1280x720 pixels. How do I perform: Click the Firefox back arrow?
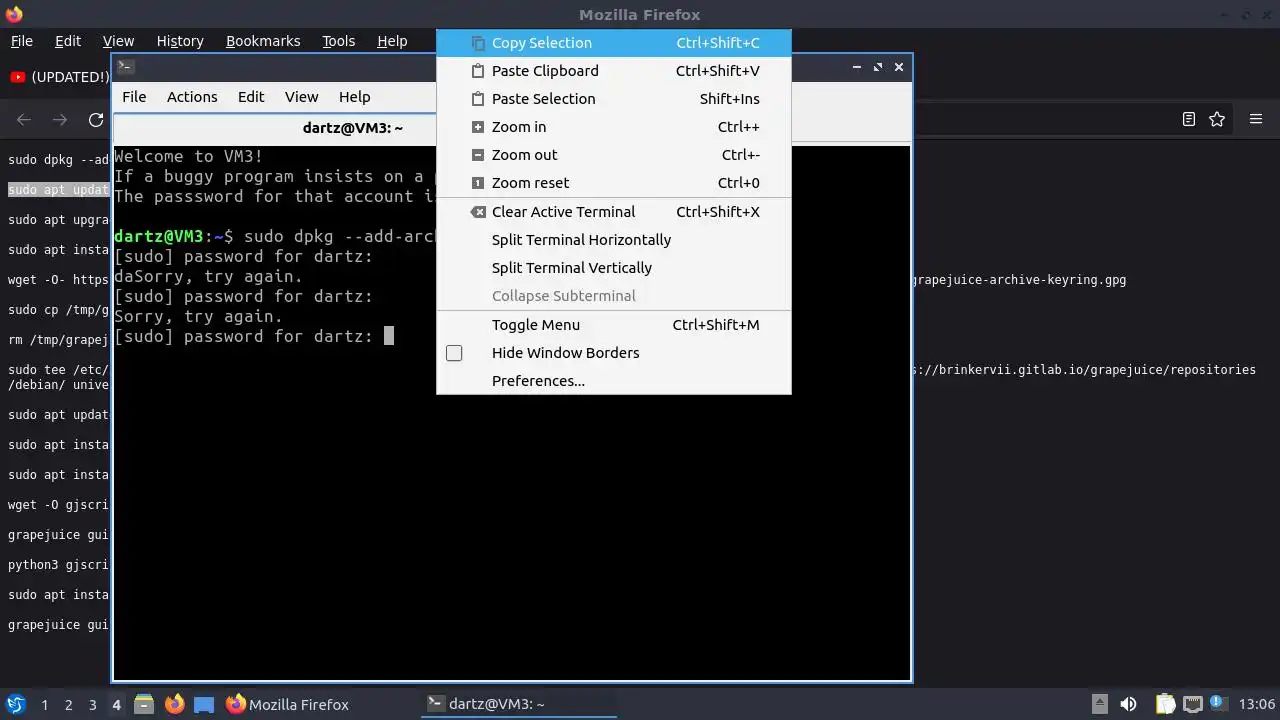pos(24,120)
